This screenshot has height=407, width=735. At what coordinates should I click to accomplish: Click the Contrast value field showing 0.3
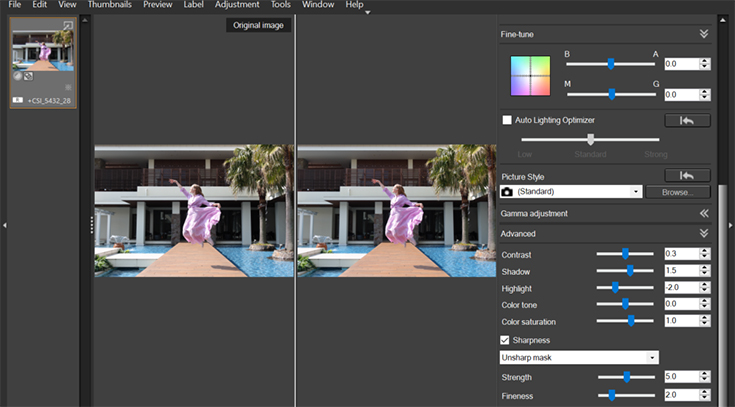682,254
